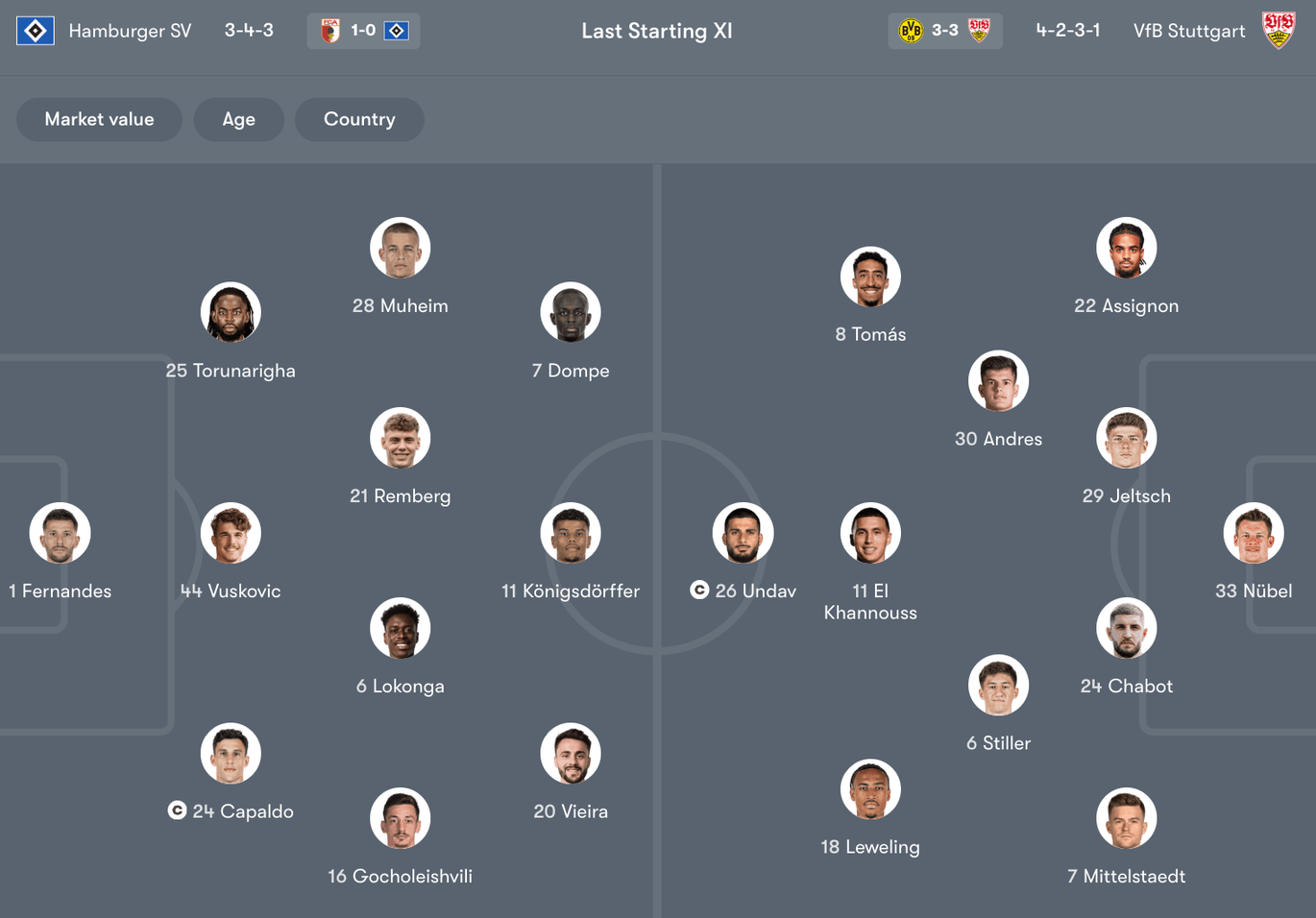Click the VfB Stuttgart crest at top right
The width and height of the screenshot is (1316, 918).
(1279, 30)
